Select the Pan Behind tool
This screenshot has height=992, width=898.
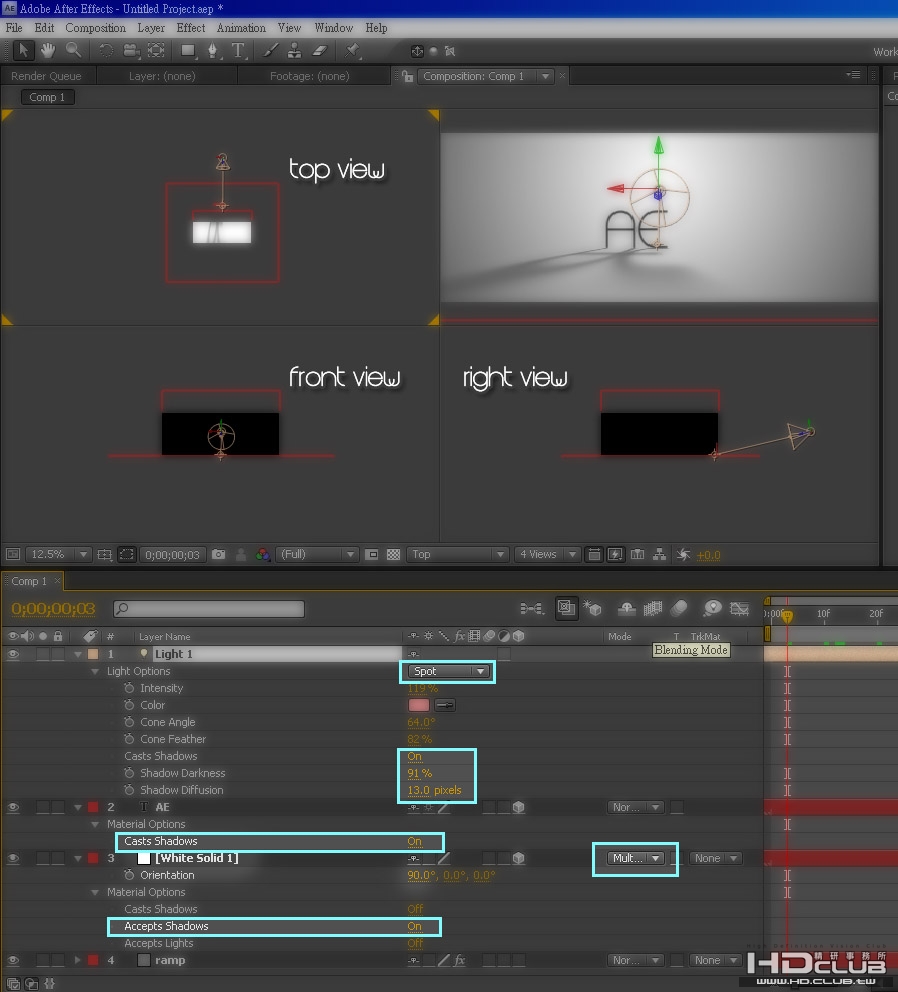156,51
